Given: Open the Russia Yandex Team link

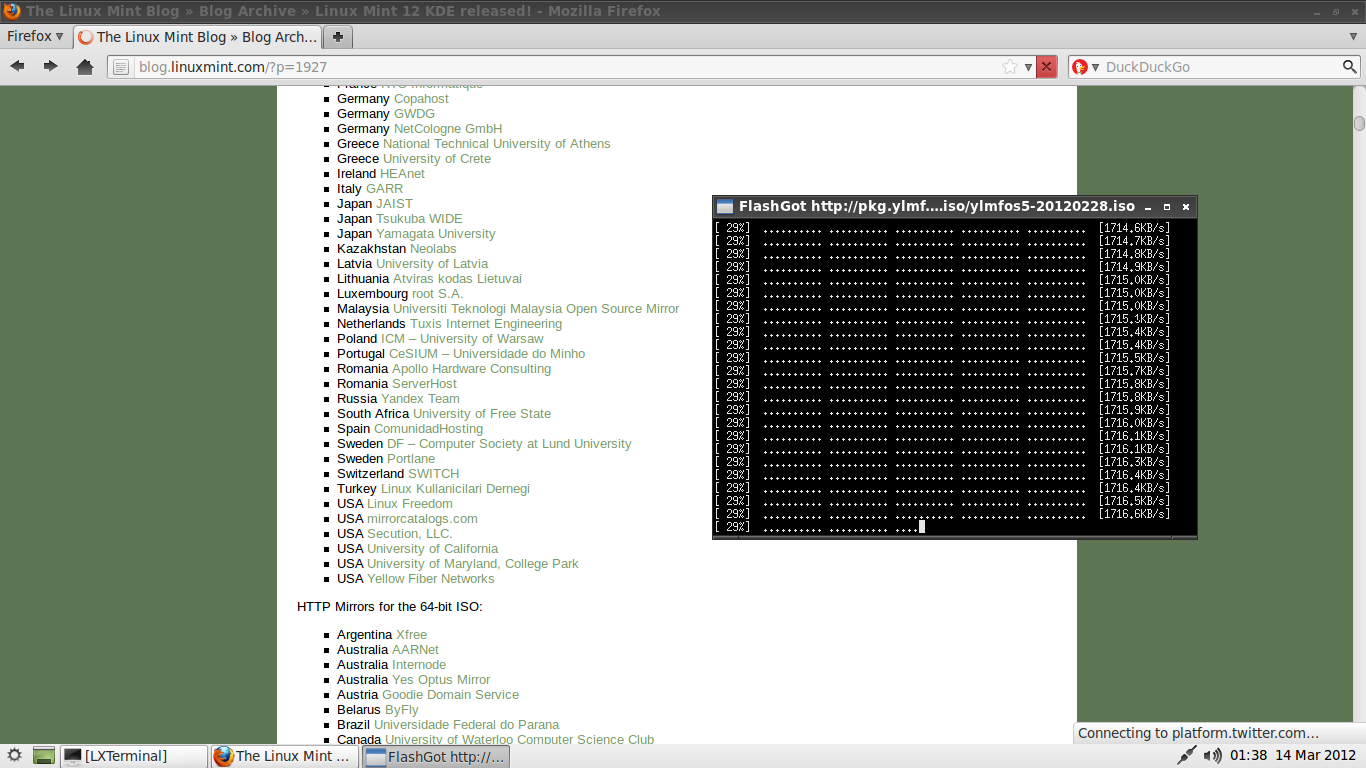Looking at the screenshot, I should pyautogui.click(x=420, y=398).
